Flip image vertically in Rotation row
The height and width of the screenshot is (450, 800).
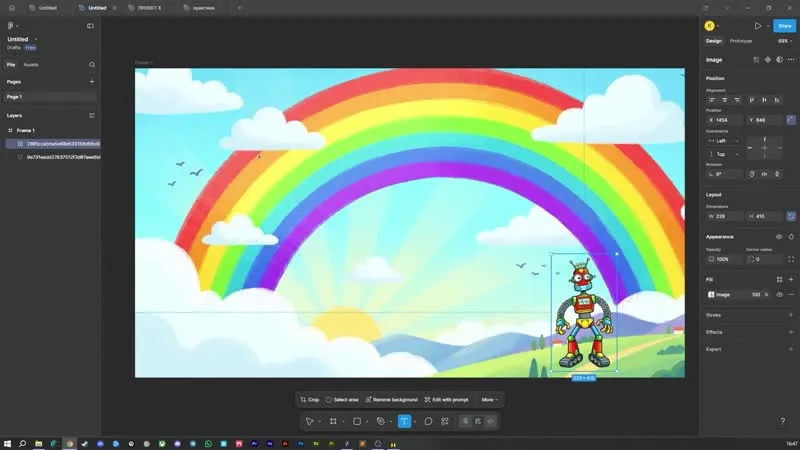point(777,174)
